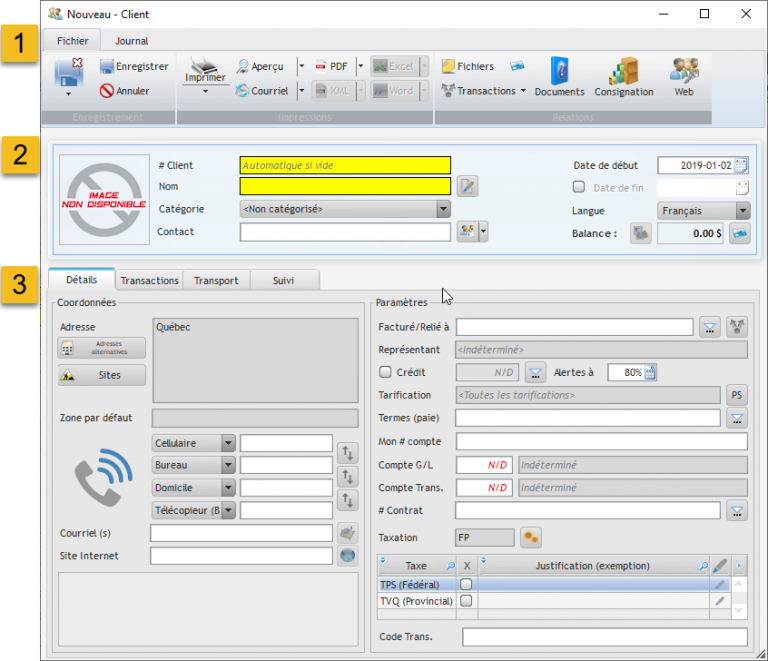Screen dimensions: 768x661
Task: Switch to the Fichier ribbon tab
Action: [x=72, y=41]
